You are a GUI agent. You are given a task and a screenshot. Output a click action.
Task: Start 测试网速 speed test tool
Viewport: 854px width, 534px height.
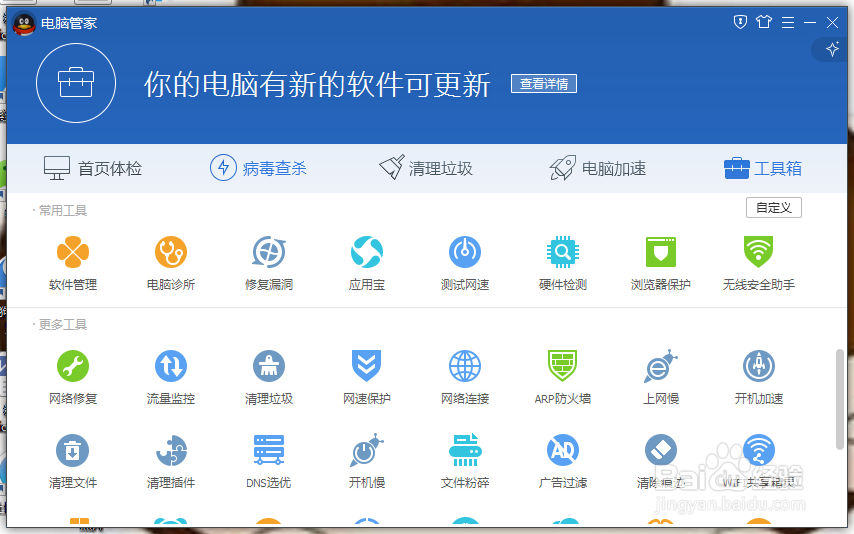[465, 263]
